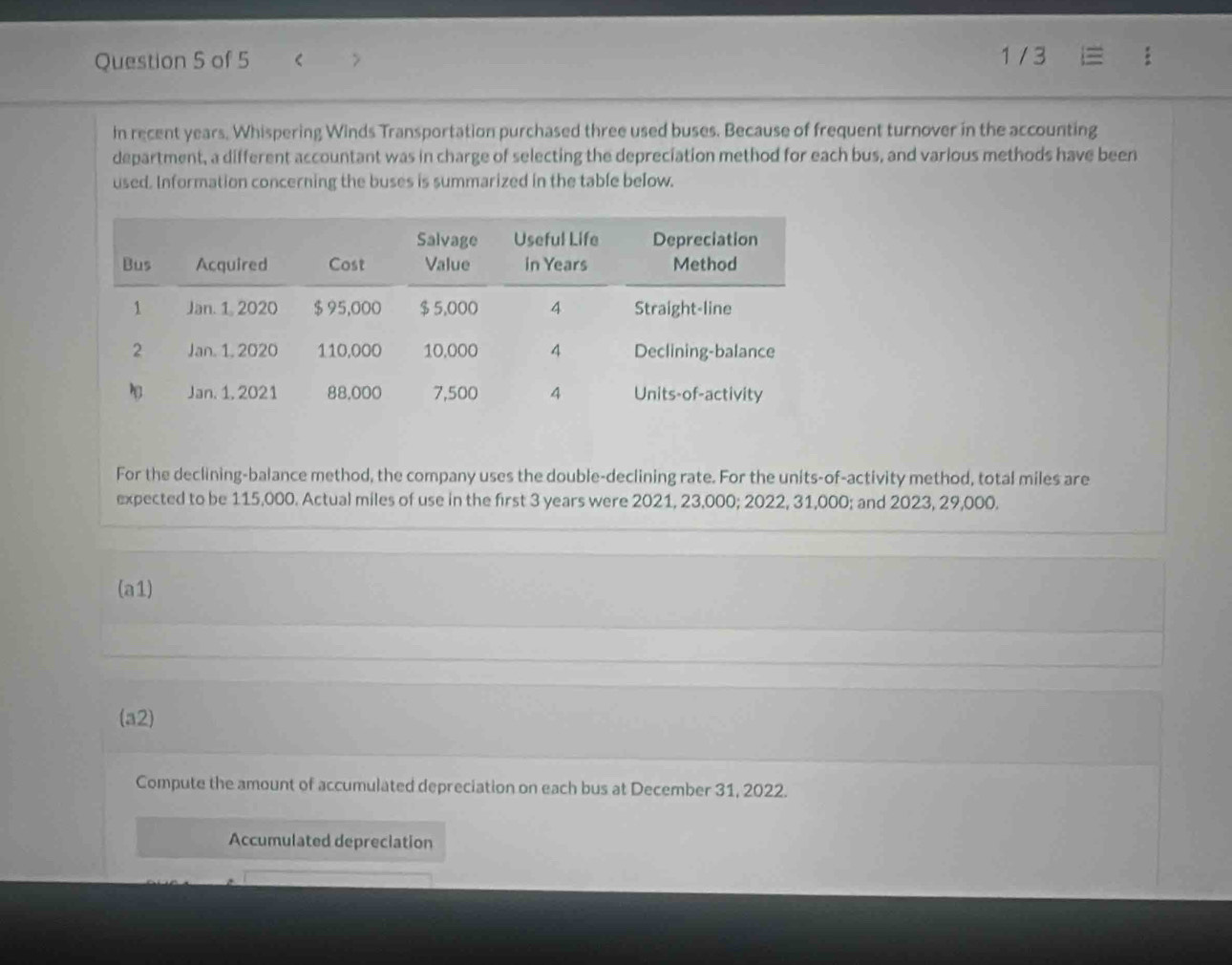Open the vertical three-dot options menu
Screen dimensions: 1232x965
tap(1147, 56)
